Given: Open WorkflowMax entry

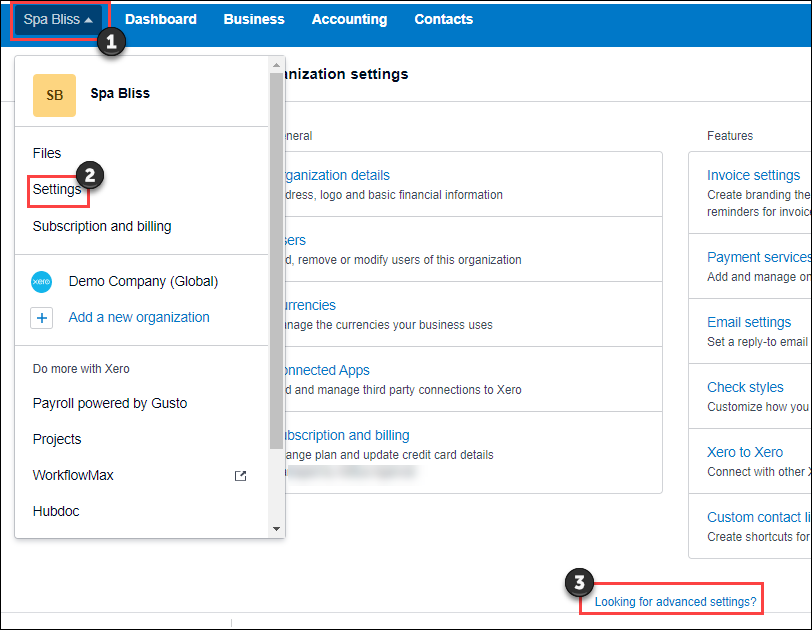Looking at the screenshot, I should click(73, 475).
